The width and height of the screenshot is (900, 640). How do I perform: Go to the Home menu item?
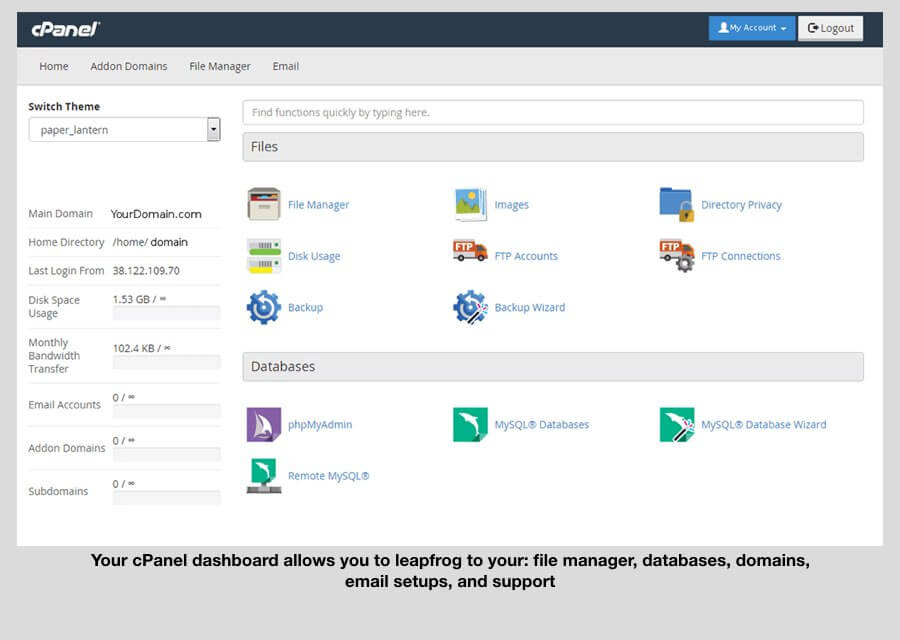click(54, 66)
